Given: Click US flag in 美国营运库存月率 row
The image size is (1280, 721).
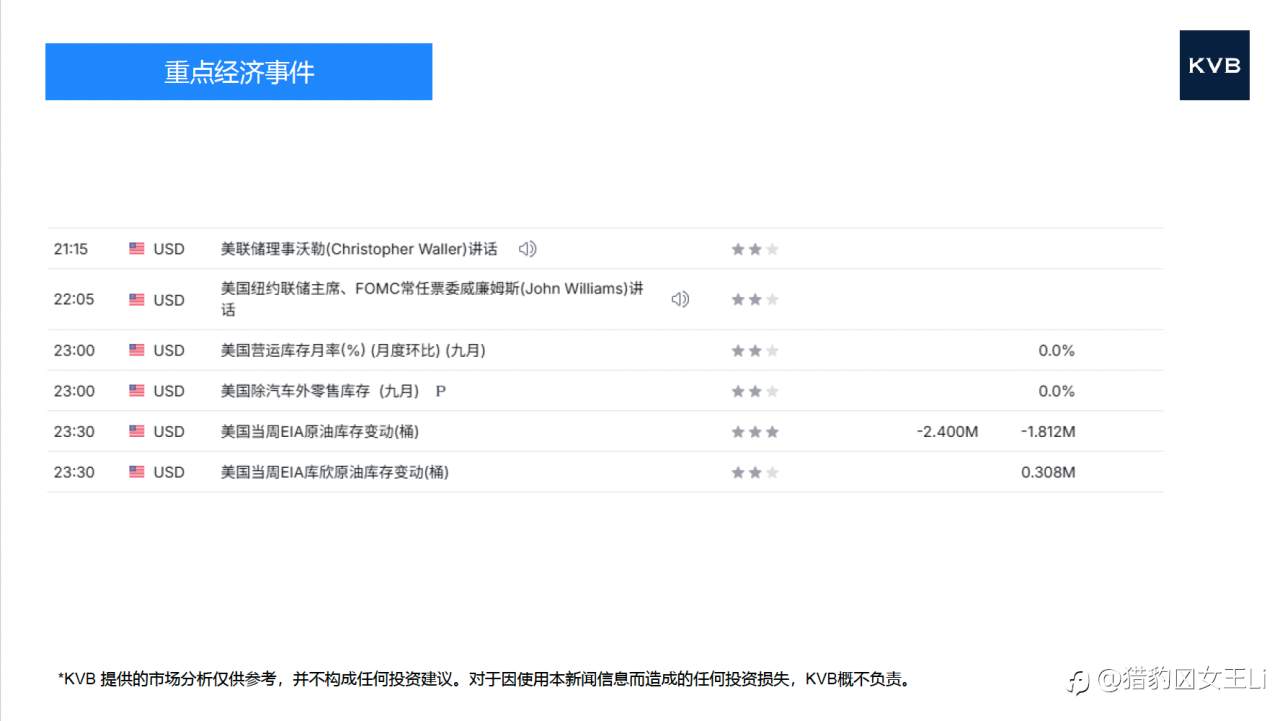Looking at the screenshot, I should coord(137,350).
